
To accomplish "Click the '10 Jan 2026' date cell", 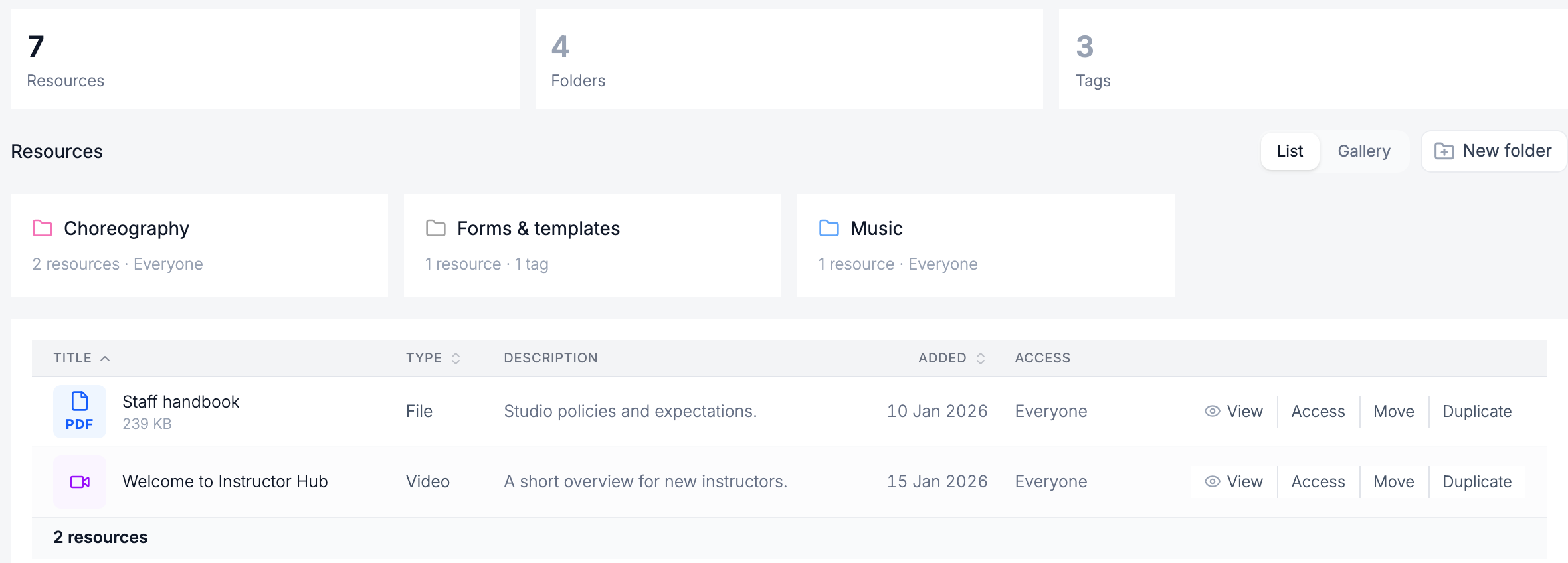I will (x=937, y=412).
